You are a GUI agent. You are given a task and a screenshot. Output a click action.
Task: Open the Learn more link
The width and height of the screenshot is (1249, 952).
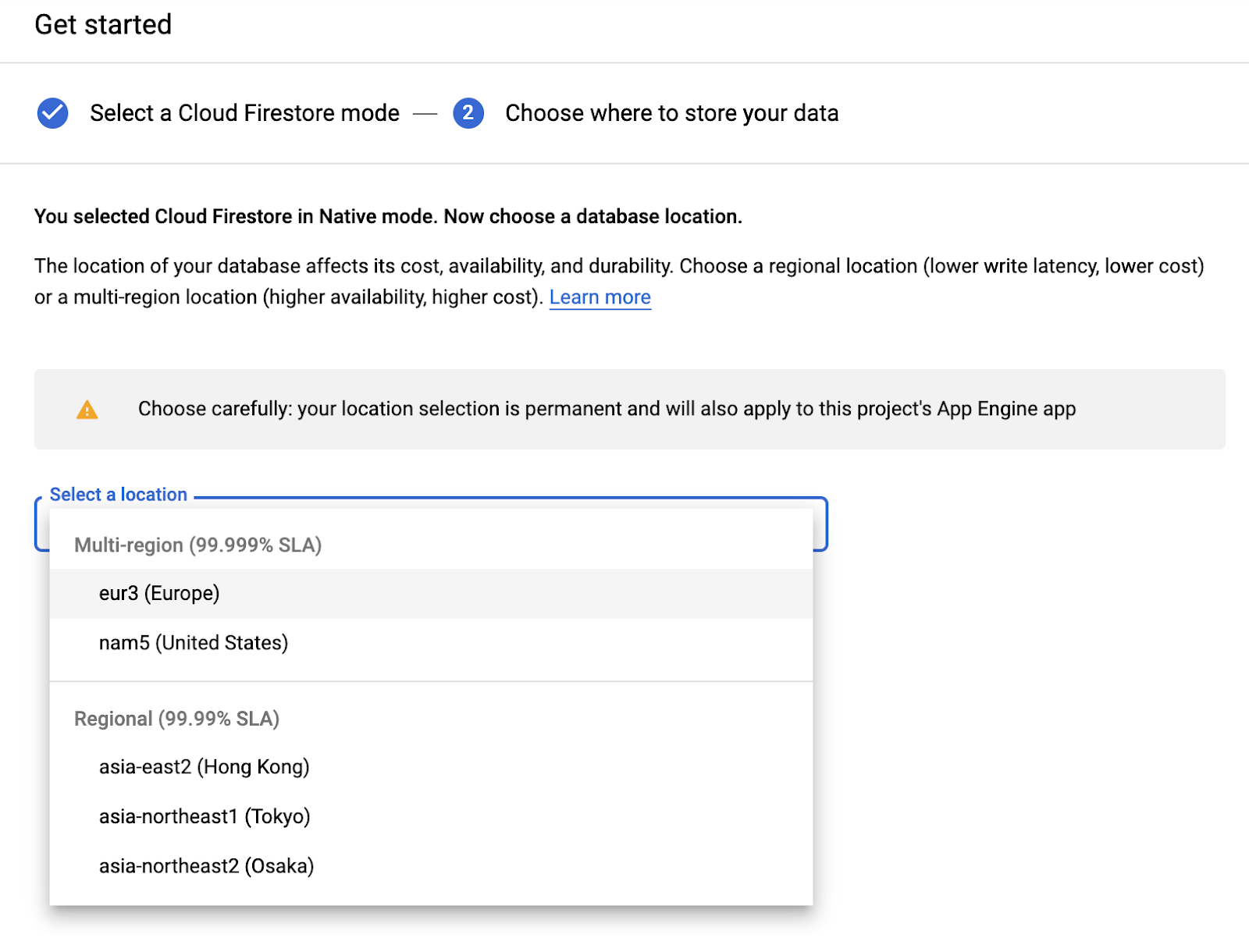pos(600,297)
